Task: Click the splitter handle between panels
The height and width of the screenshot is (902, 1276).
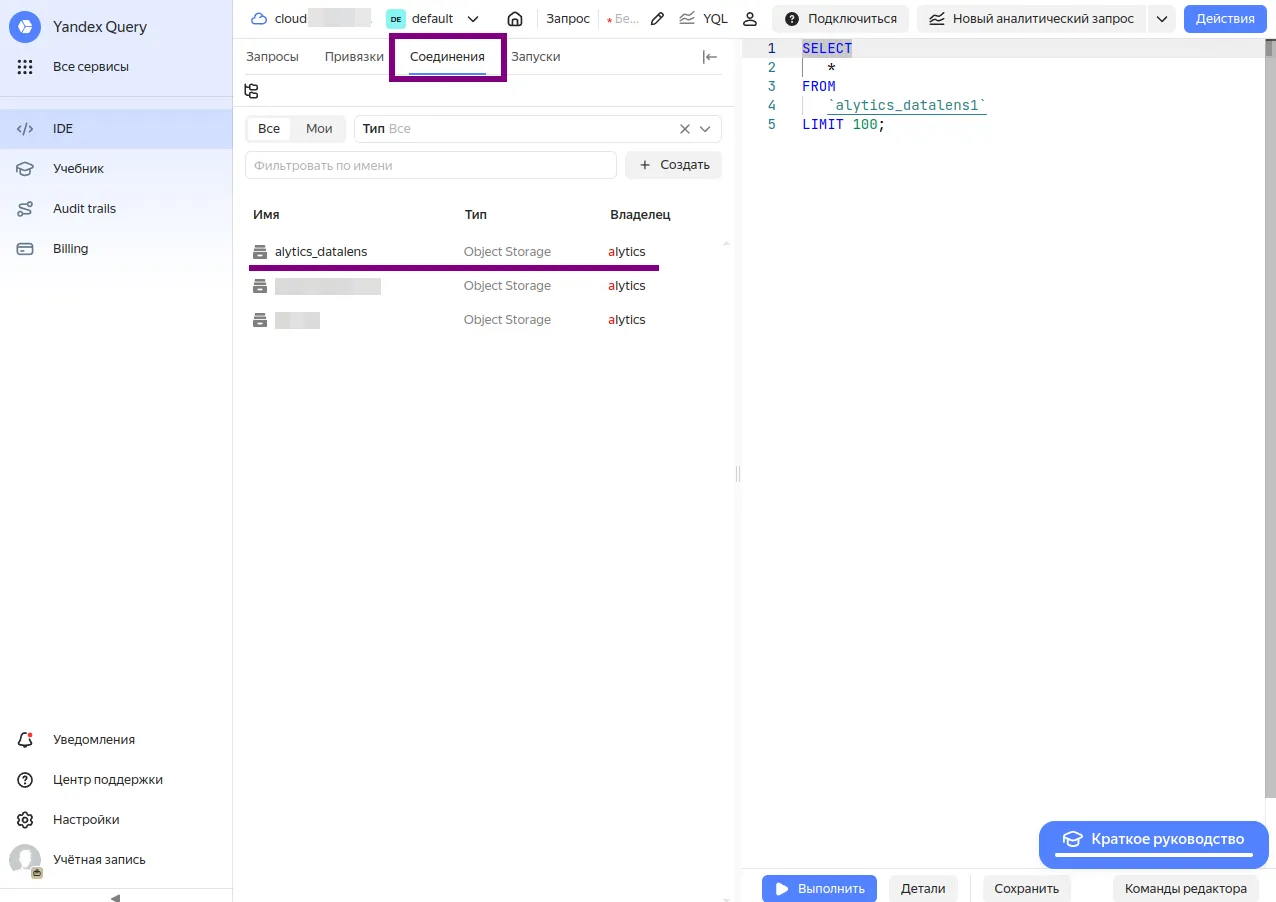Action: (x=738, y=473)
